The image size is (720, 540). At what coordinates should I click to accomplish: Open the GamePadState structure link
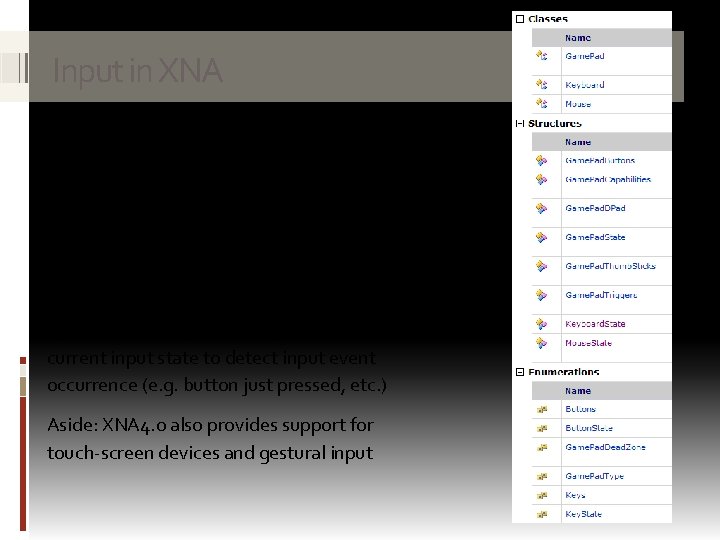[x=595, y=237]
